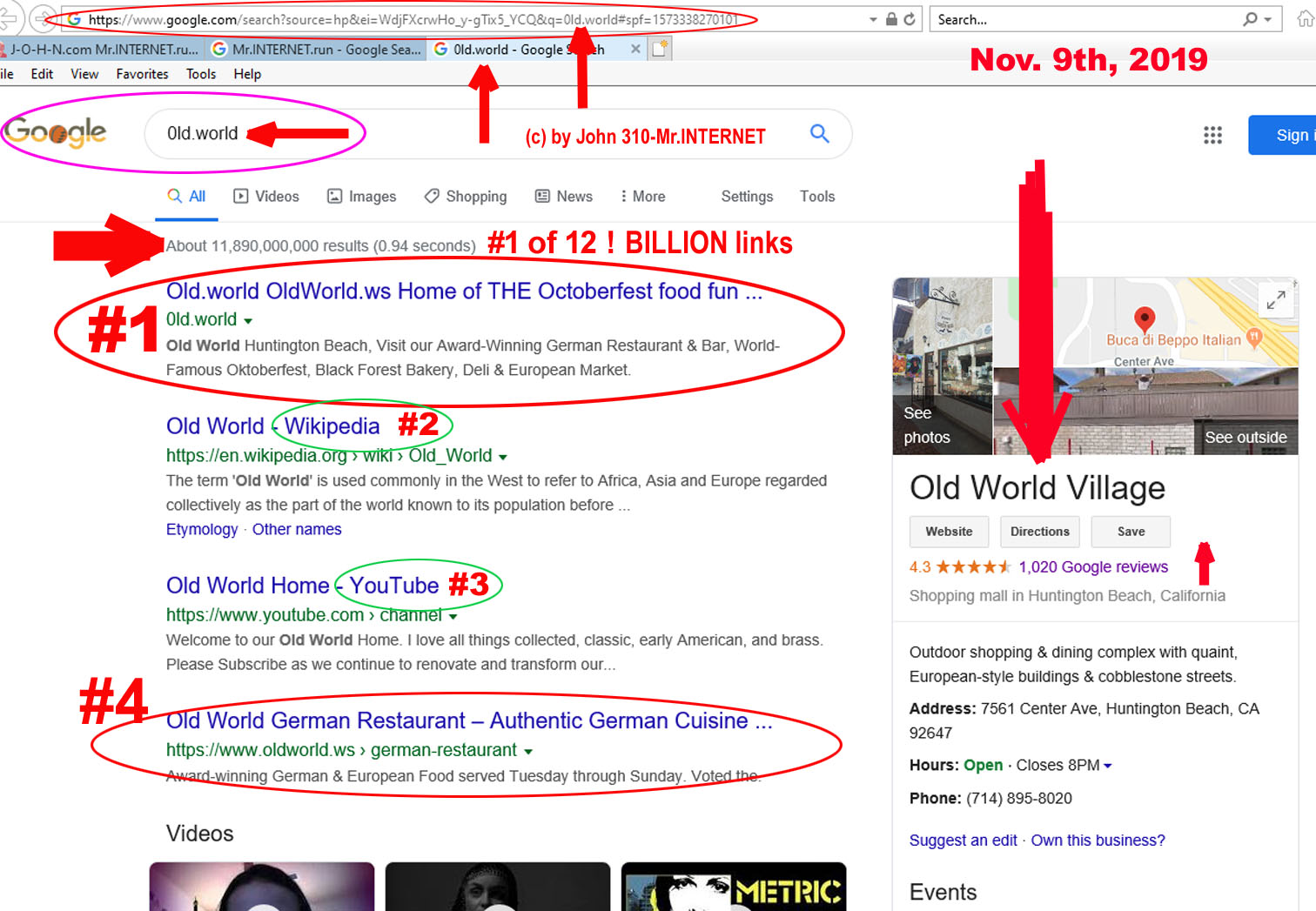Expand dropdown next to Old.world result URL
Image resolution: width=1316 pixels, height=911 pixels.
(248, 321)
